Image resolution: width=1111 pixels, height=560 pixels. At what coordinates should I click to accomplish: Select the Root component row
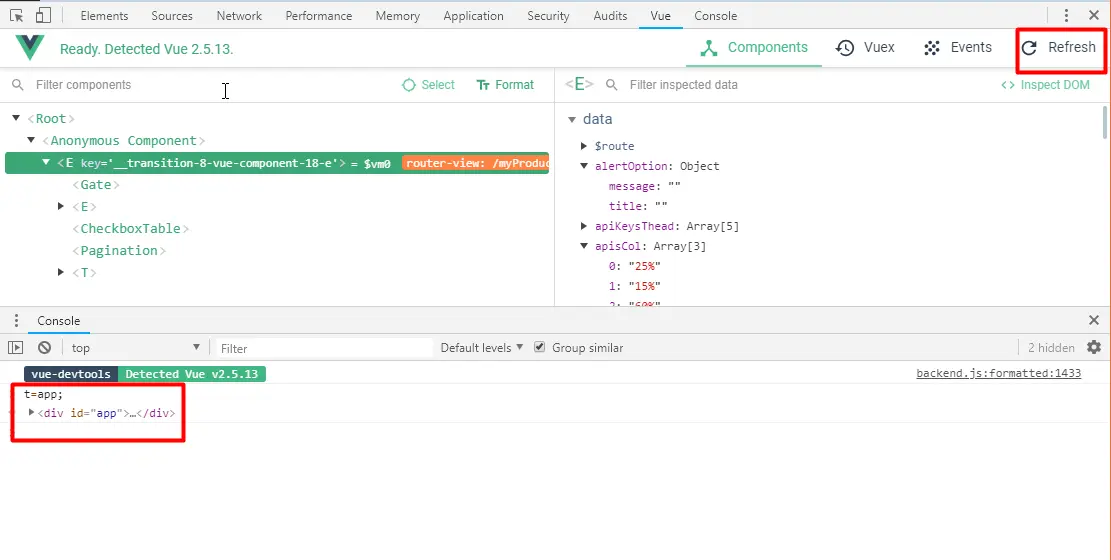51,118
